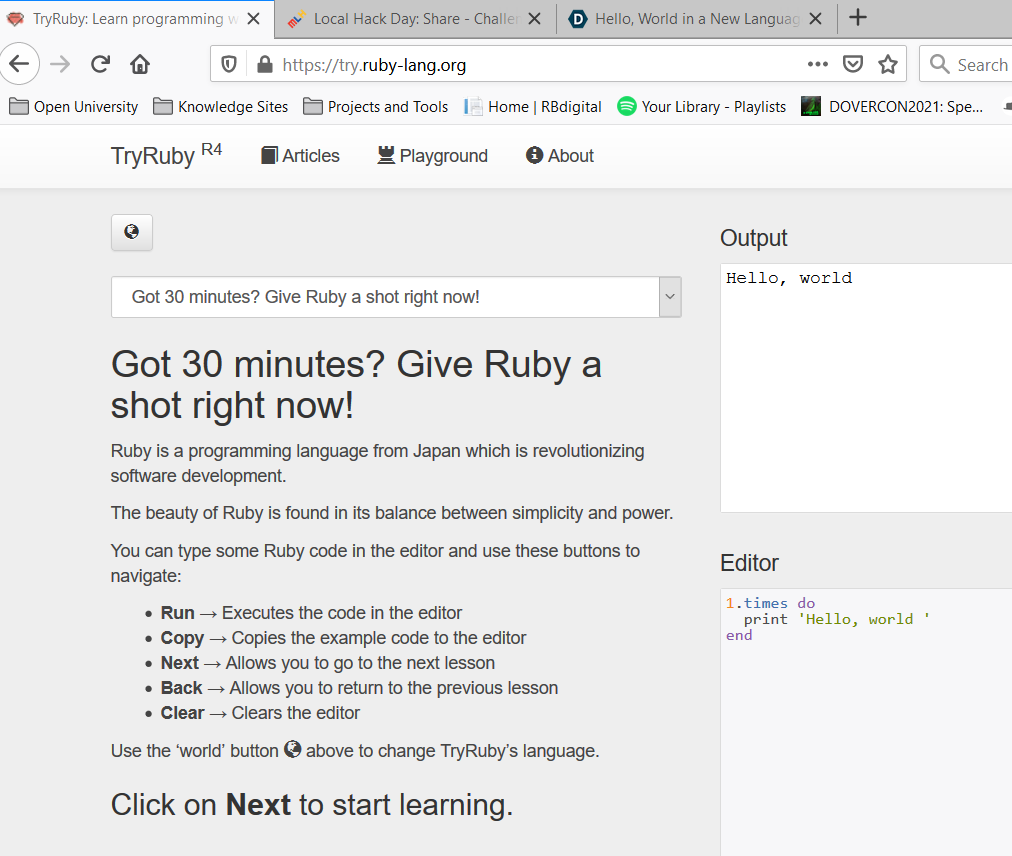
Task: Open the About page
Action: [560, 156]
